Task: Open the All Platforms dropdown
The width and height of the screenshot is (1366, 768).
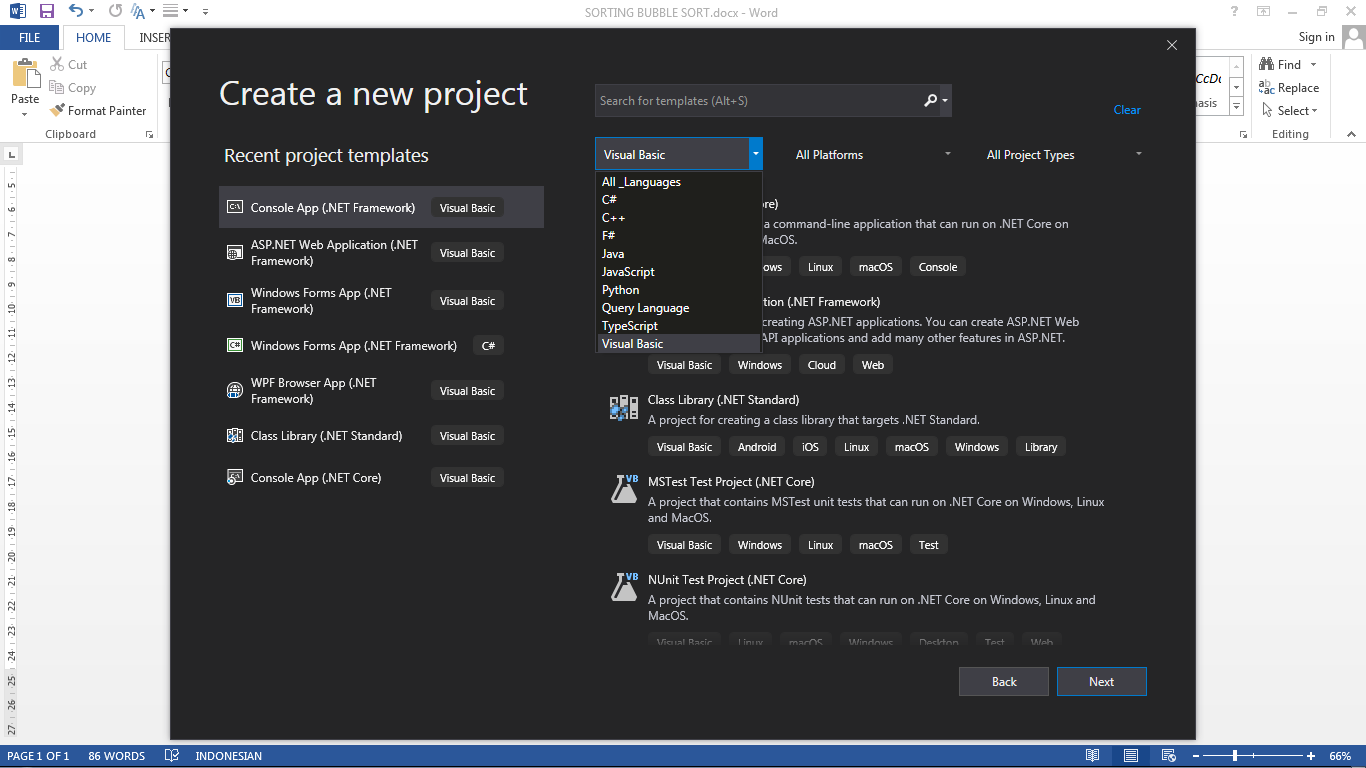Action: 871,154
